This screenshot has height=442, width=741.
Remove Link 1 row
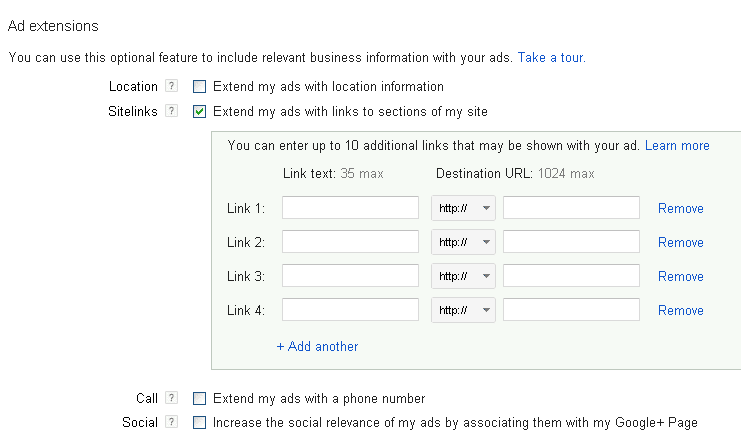[x=681, y=208]
